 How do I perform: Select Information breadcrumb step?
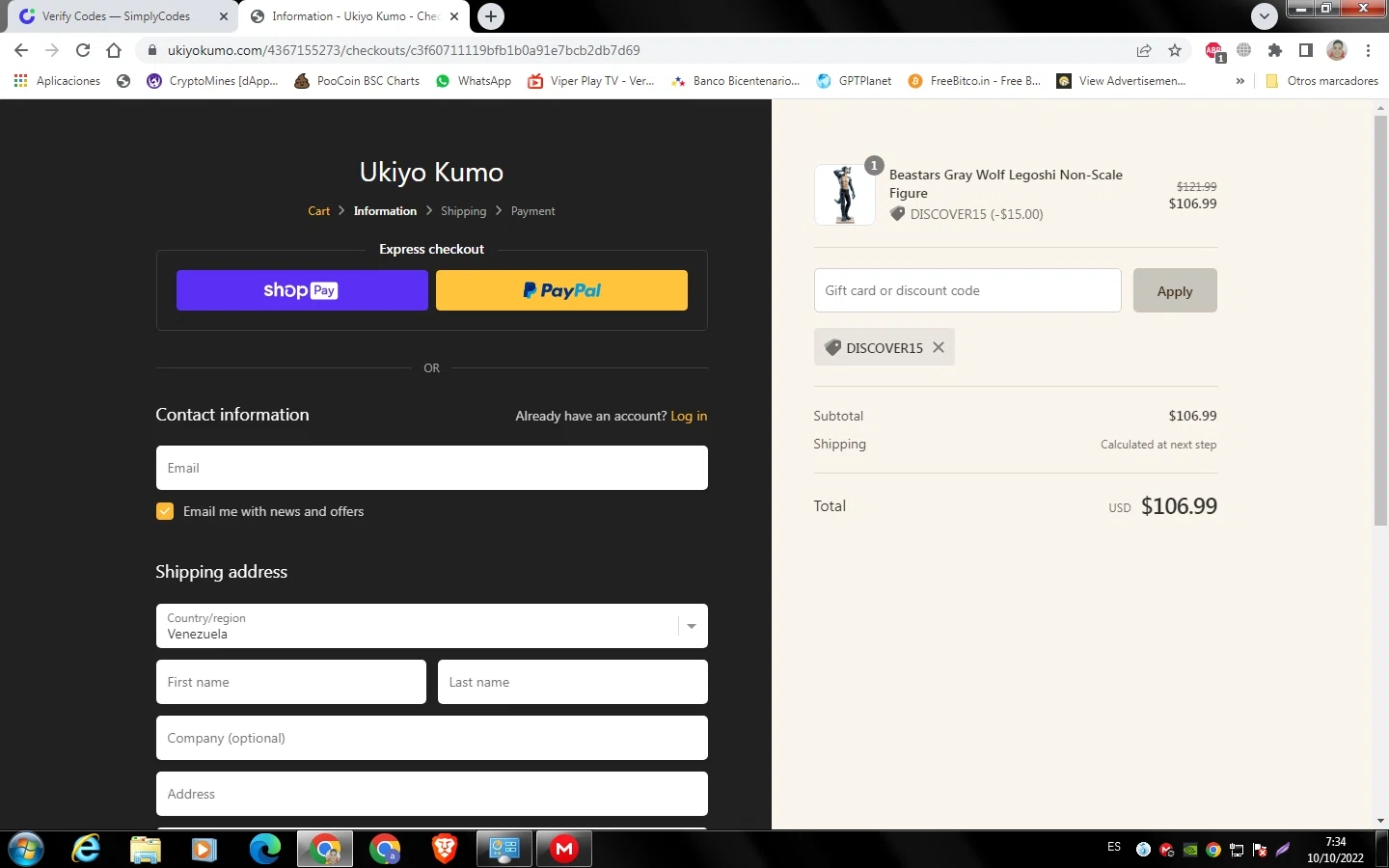click(x=385, y=211)
